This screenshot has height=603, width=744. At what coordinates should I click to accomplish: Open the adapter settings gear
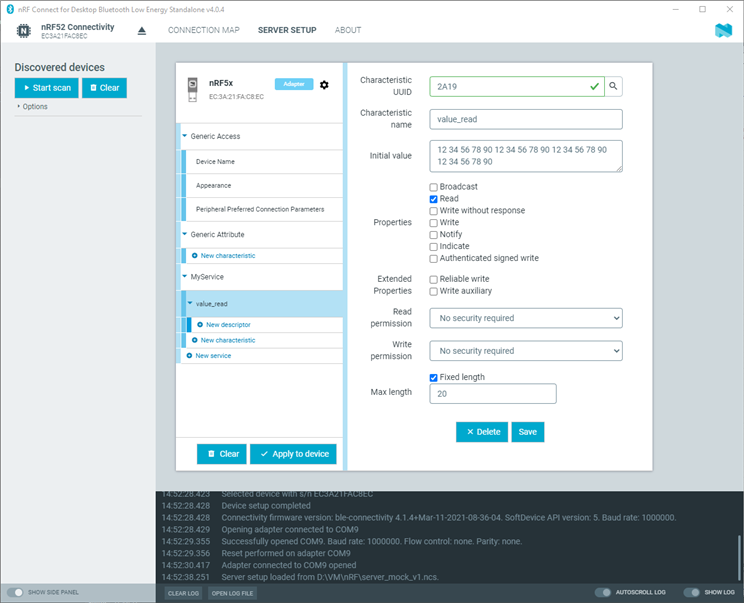click(324, 85)
